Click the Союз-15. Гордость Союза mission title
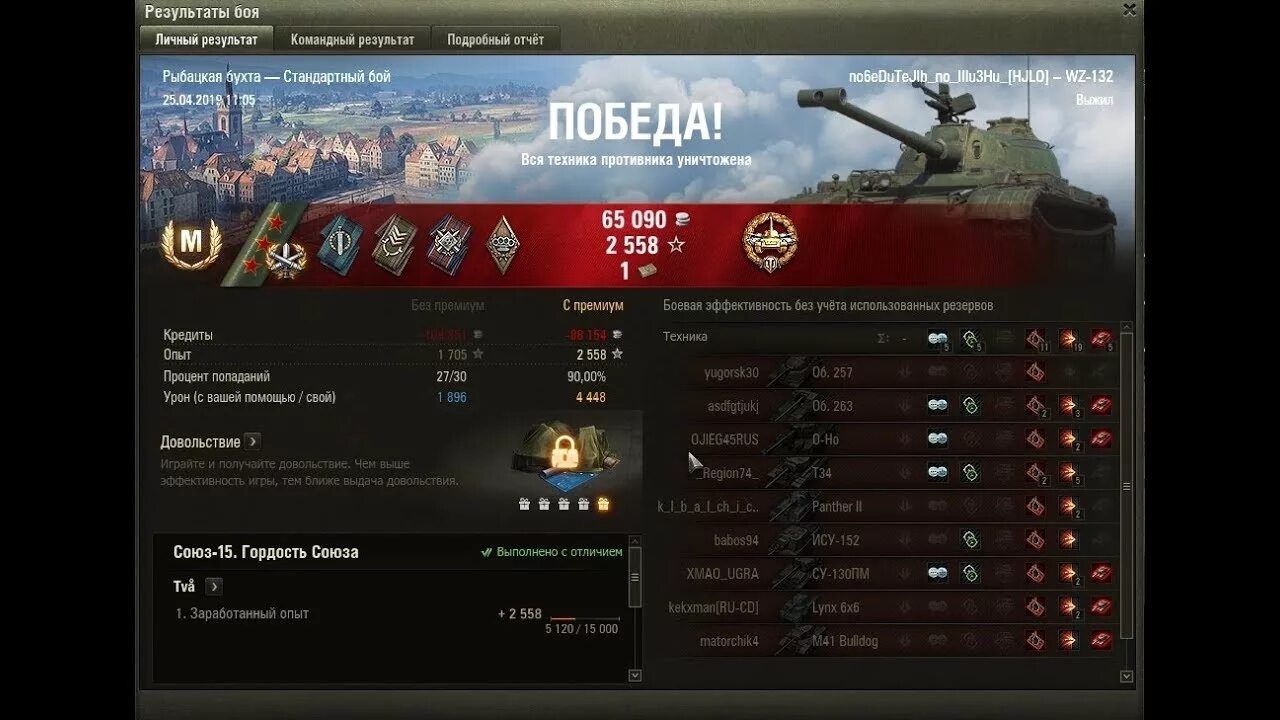 tap(266, 552)
